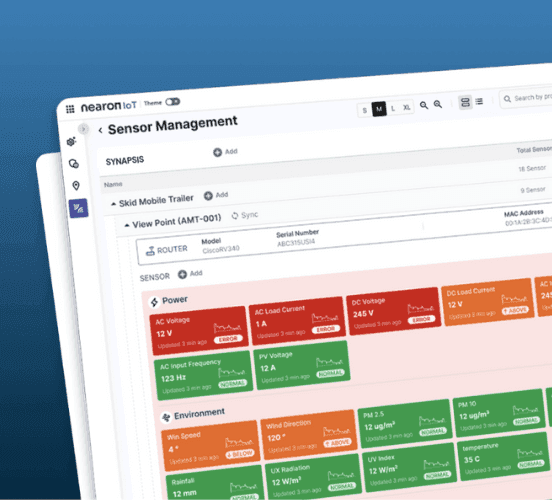Click Sync for View Point (AMT-001)
552x500 pixels.
click(245, 215)
